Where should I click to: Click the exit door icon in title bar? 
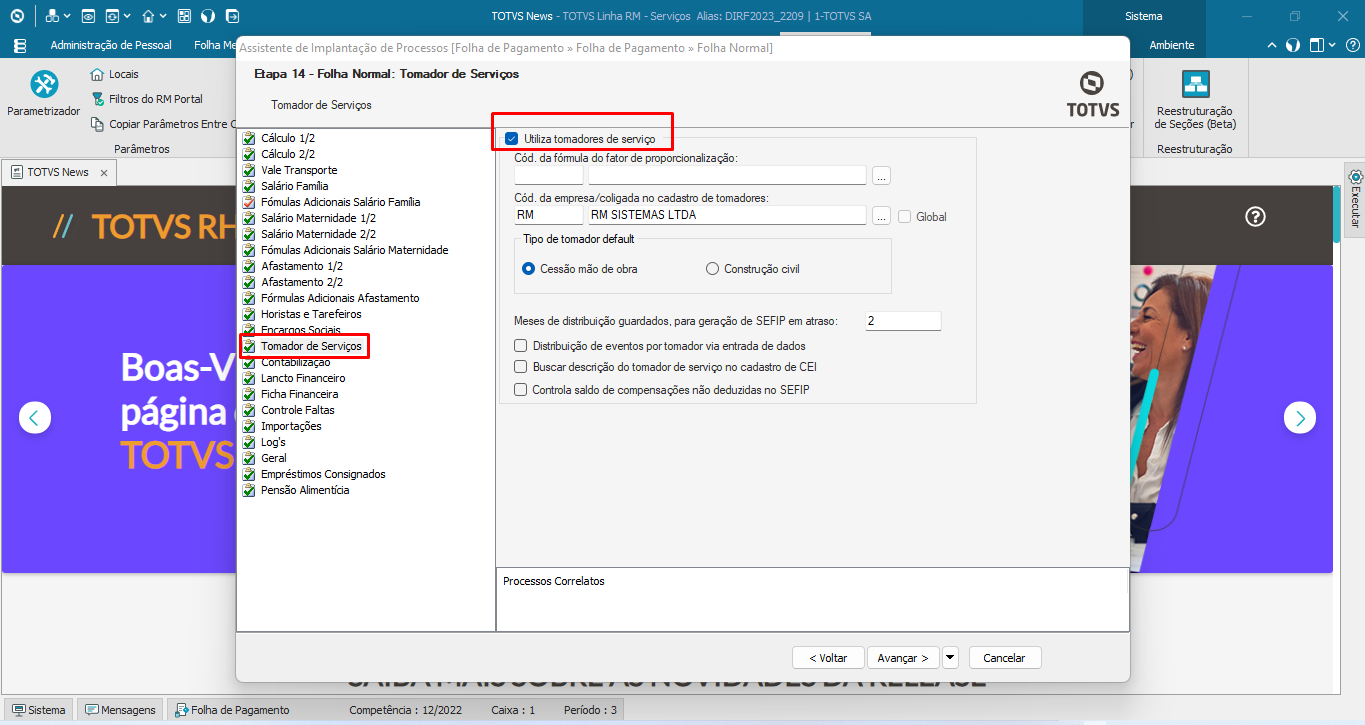tap(232, 16)
